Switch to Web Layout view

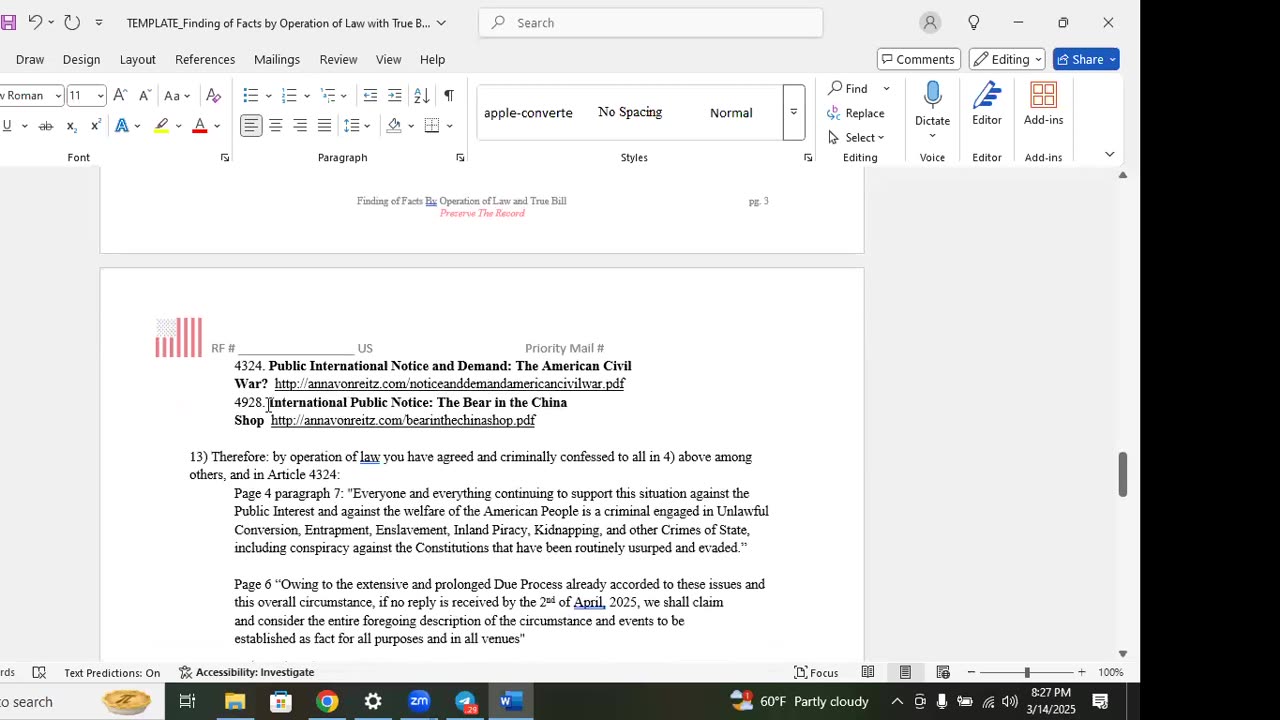(x=943, y=672)
